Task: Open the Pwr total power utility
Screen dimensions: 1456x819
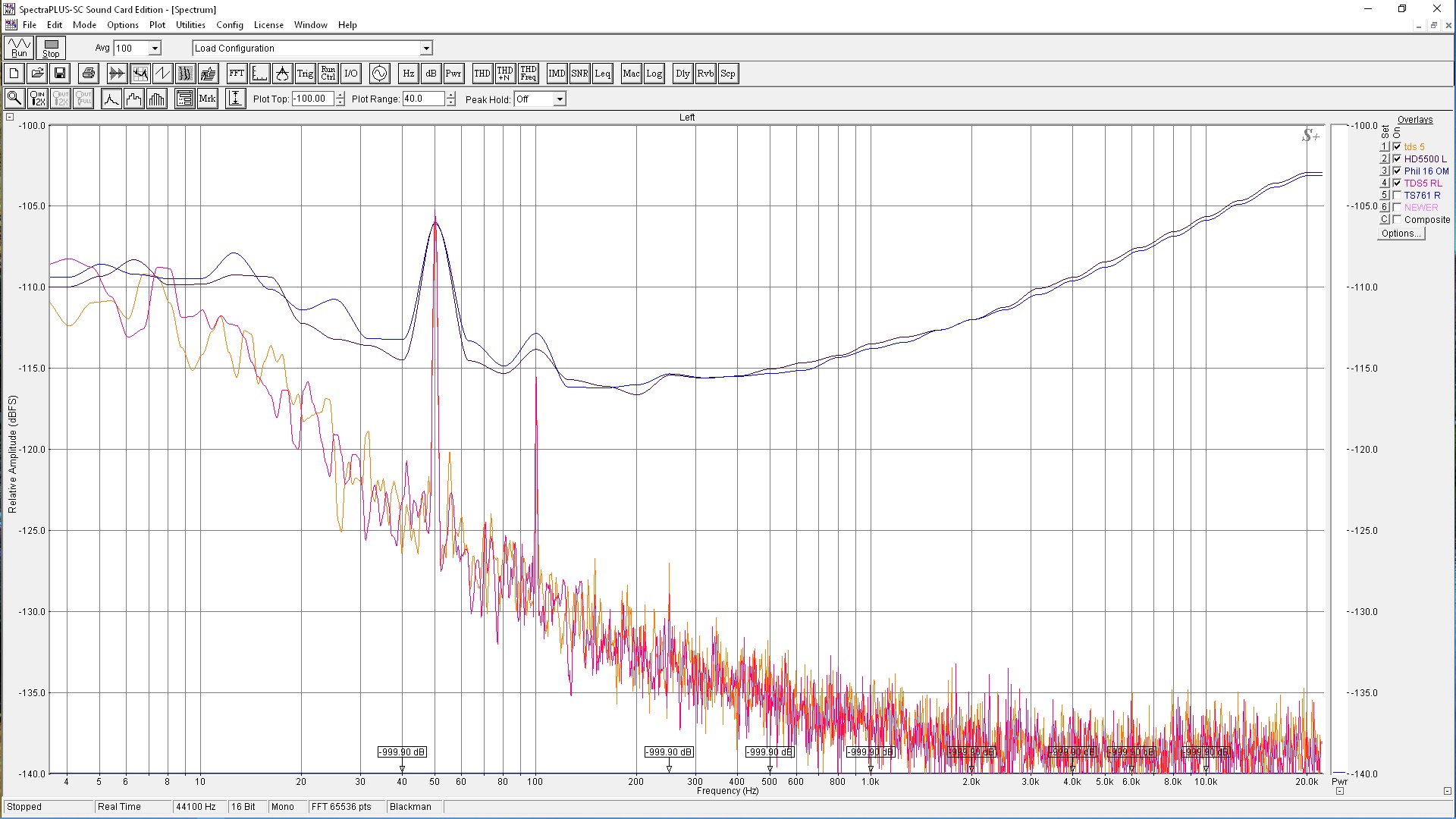Action: pos(453,74)
